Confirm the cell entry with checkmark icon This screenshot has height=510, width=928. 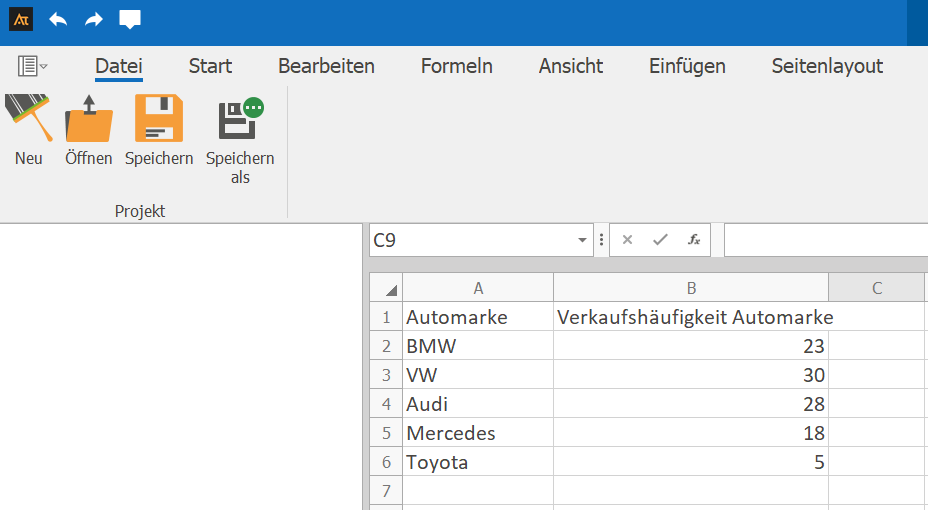[x=660, y=240]
